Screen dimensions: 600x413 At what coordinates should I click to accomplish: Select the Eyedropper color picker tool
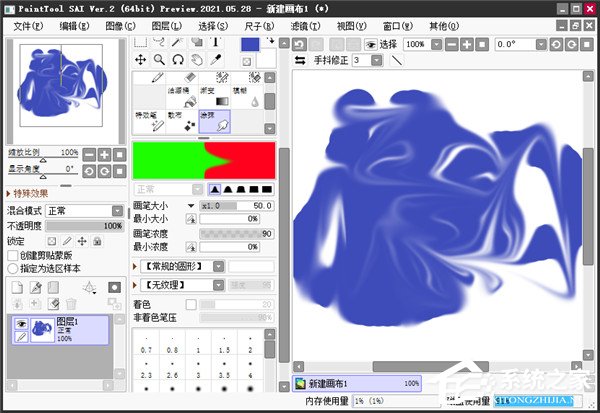pyautogui.click(x=216, y=59)
